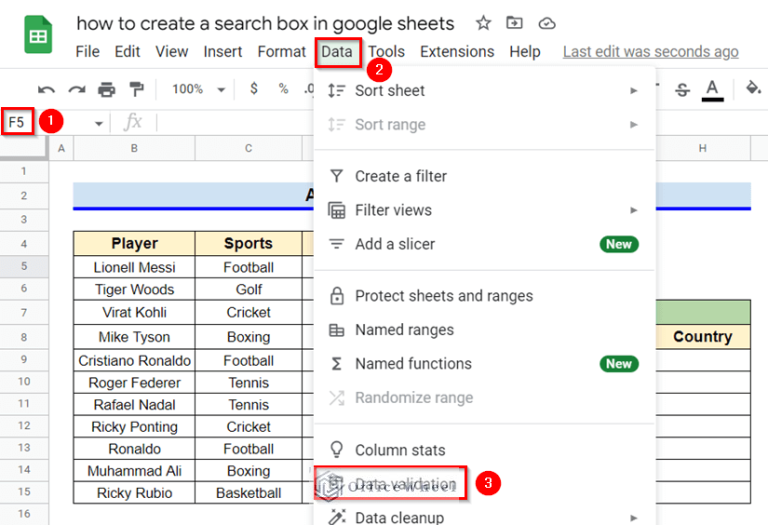Click the Sports header cell
The height and width of the screenshot is (525, 768).
pos(248,243)
